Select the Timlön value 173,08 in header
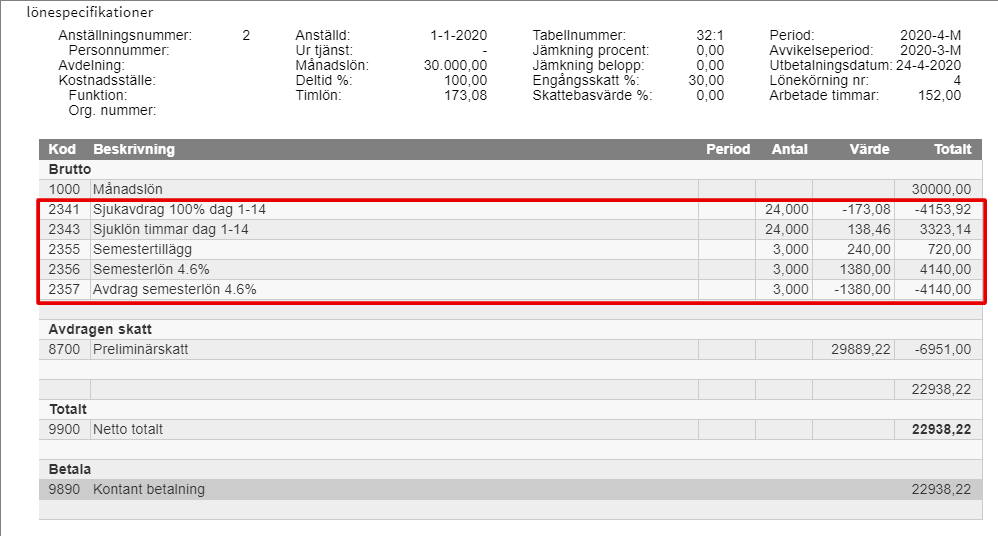 pyautogui.click(x=465, y=95)
